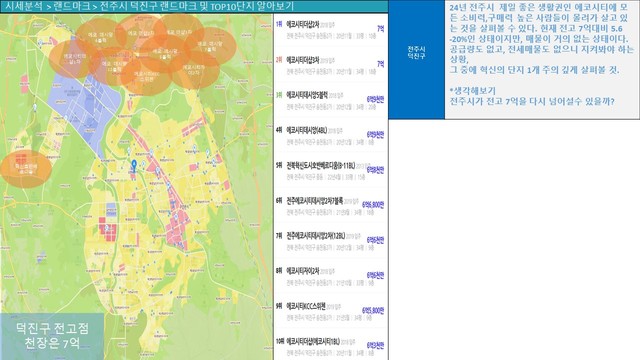Viewport: 640px width, 360px height.
Task: Open 2위 에코시티더샵3차 list entry
Action: [x=331, y=65]
